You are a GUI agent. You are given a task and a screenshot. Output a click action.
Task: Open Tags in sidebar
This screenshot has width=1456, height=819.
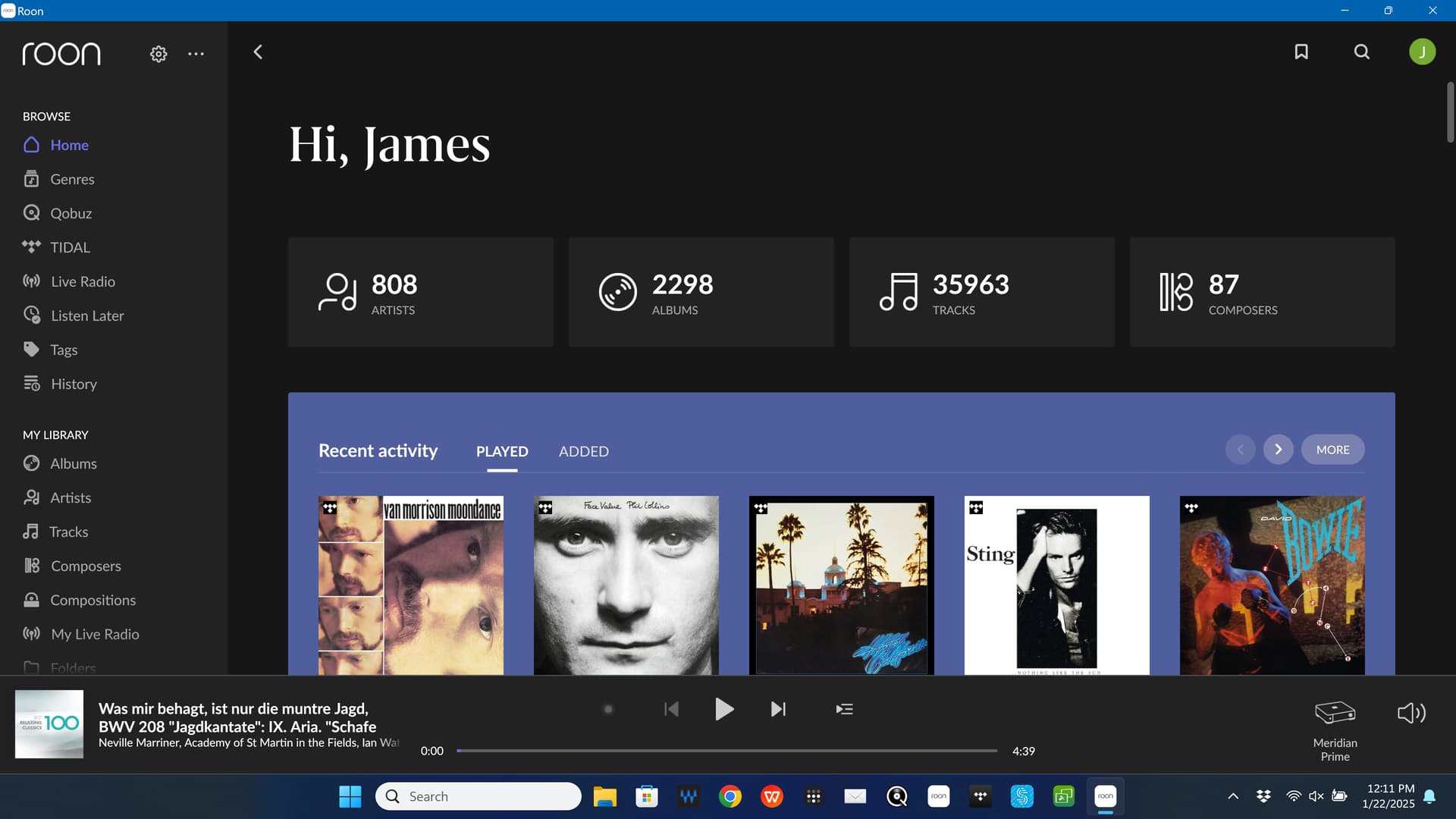pyautogui.click(x=51, y=350)
